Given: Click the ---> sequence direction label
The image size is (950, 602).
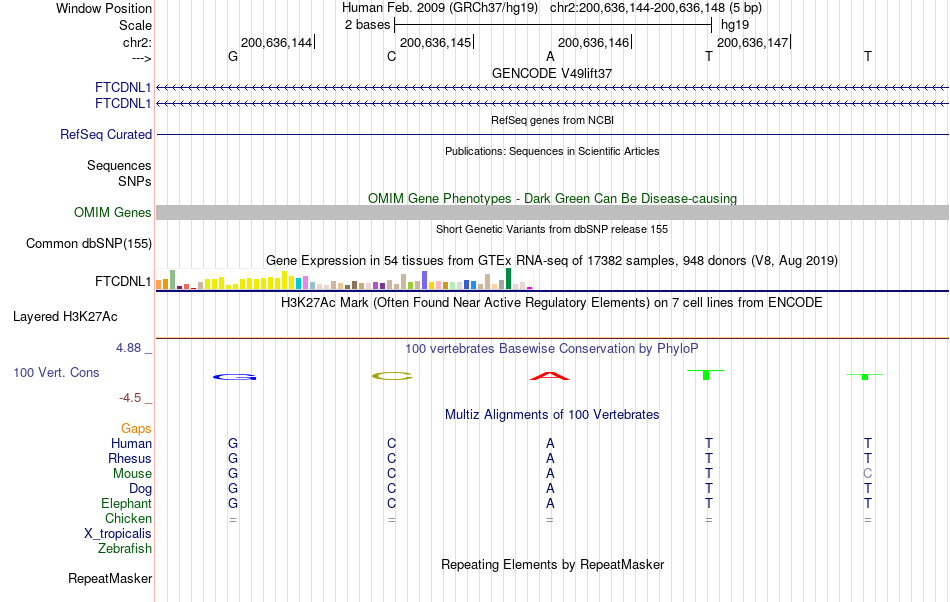Looking at the screenshot, I should (x=141, y=58).
